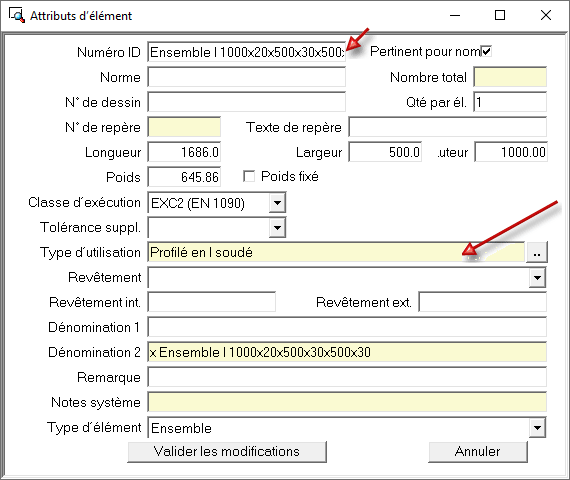570x480 pixels.
Task: Click the Largeur field showing 500.0
Action: point(385,152)
